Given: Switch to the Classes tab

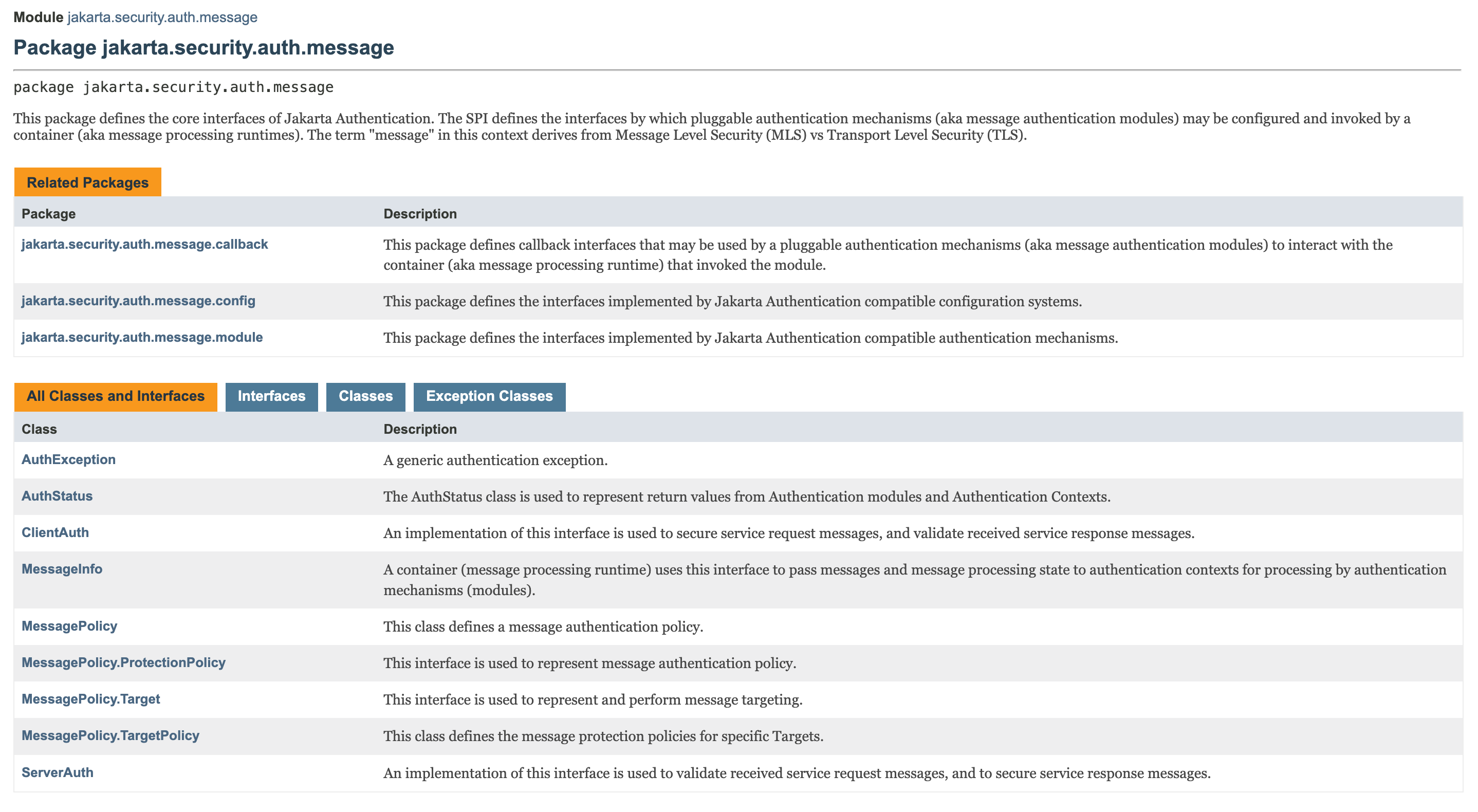Looking at the screenshot, I should (x=365, y=397).
